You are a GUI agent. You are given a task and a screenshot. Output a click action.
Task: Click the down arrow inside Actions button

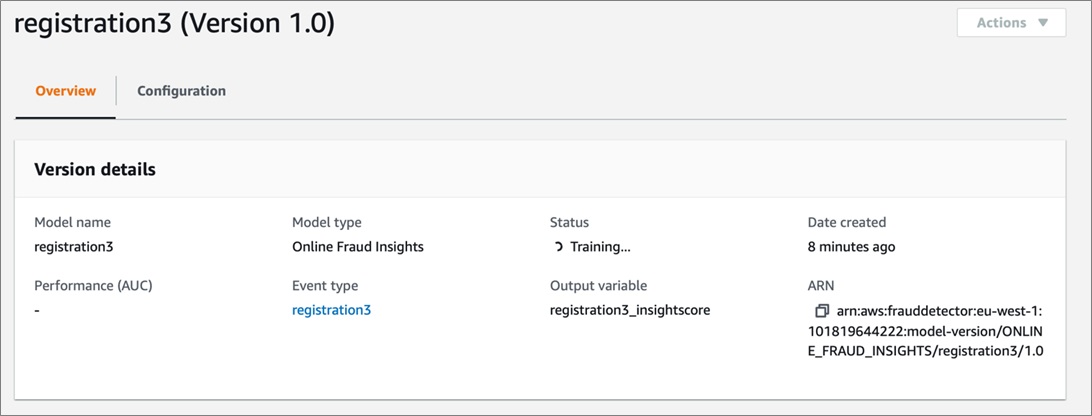[x=1042, y=22]
